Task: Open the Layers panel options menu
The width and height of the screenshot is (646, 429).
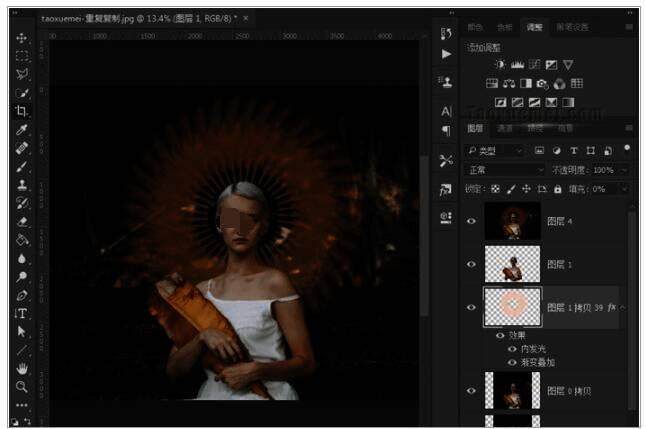Action: 629,128
